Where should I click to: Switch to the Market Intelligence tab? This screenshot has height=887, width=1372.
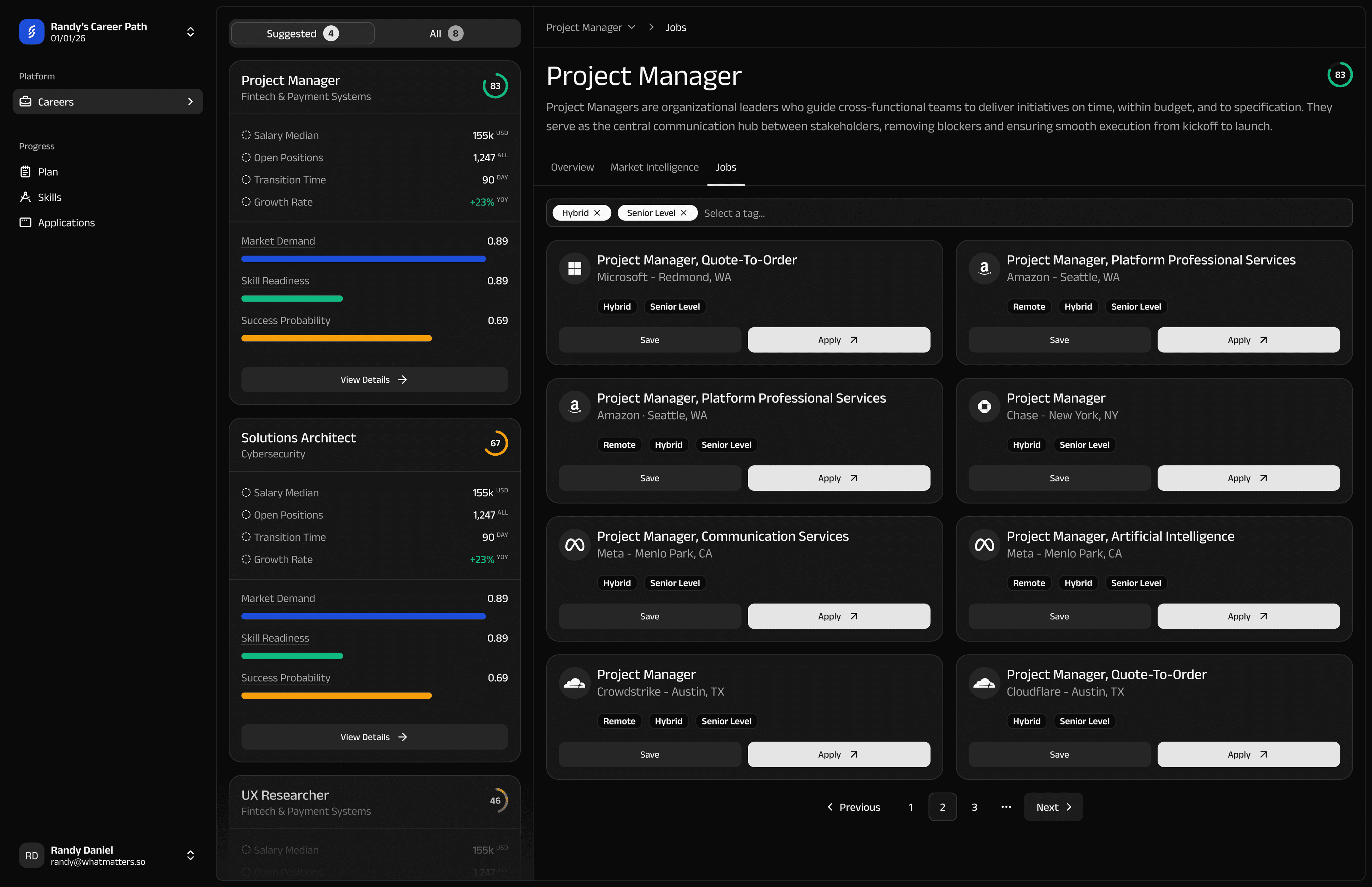[x=655, y=167]
